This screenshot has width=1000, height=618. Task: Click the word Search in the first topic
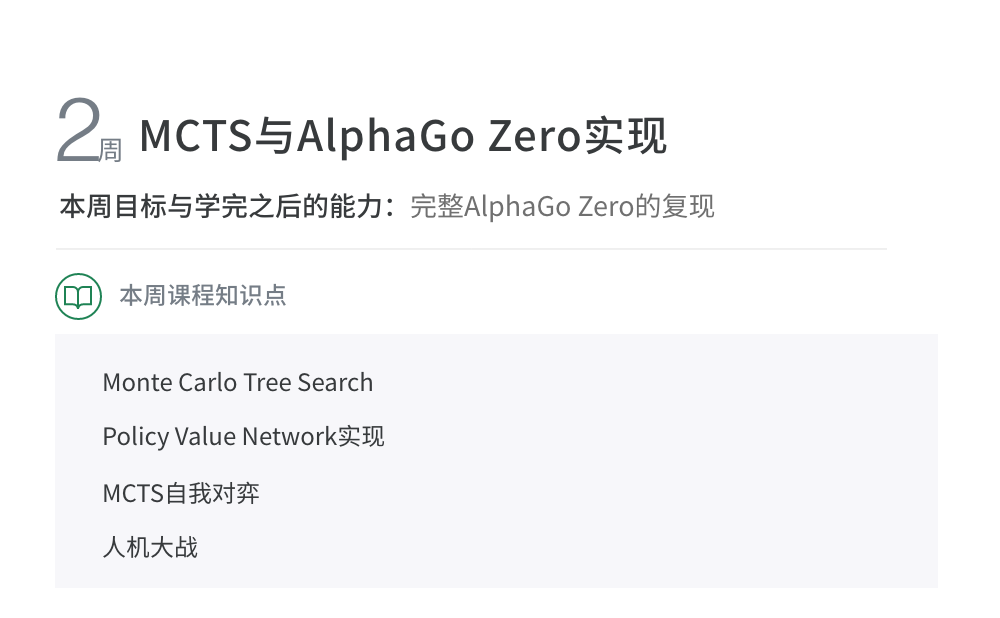pyautogui.click(x=335, y=383)
